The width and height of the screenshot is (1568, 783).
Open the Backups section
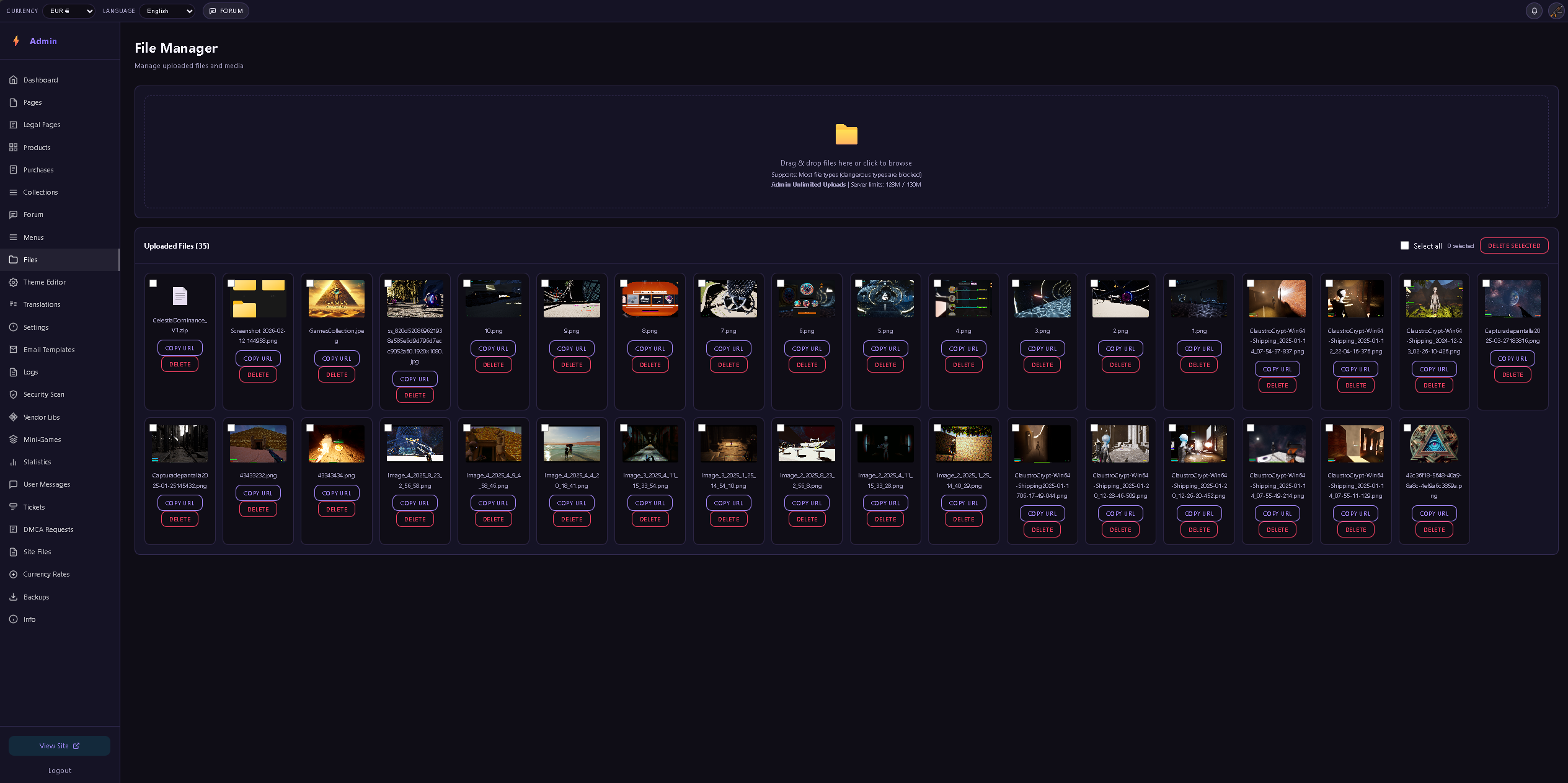(35, 596)
